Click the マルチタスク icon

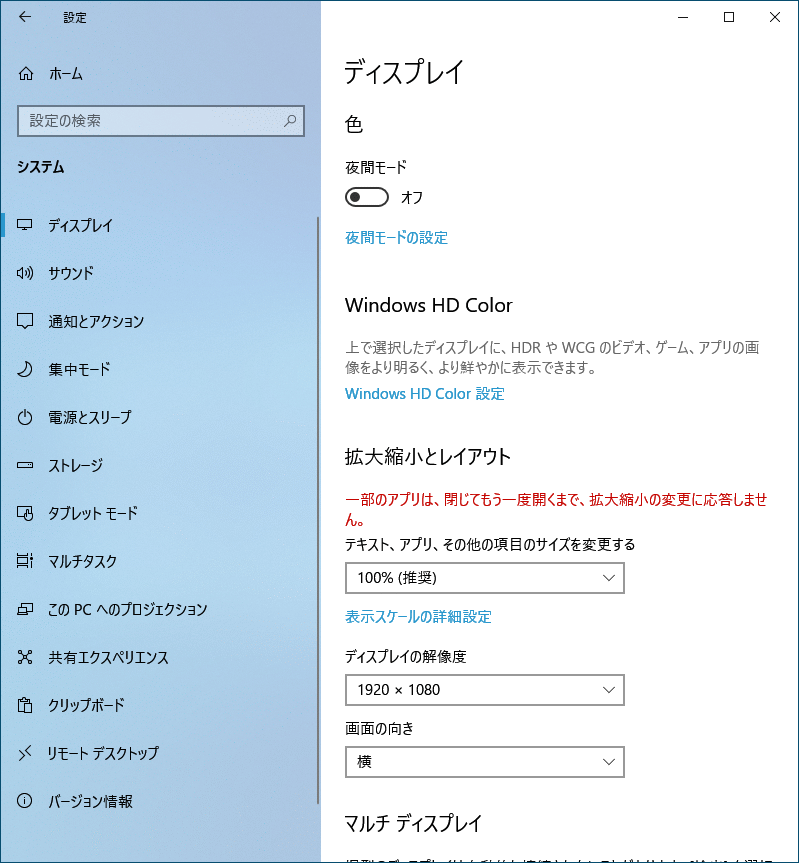click(25, 561)
